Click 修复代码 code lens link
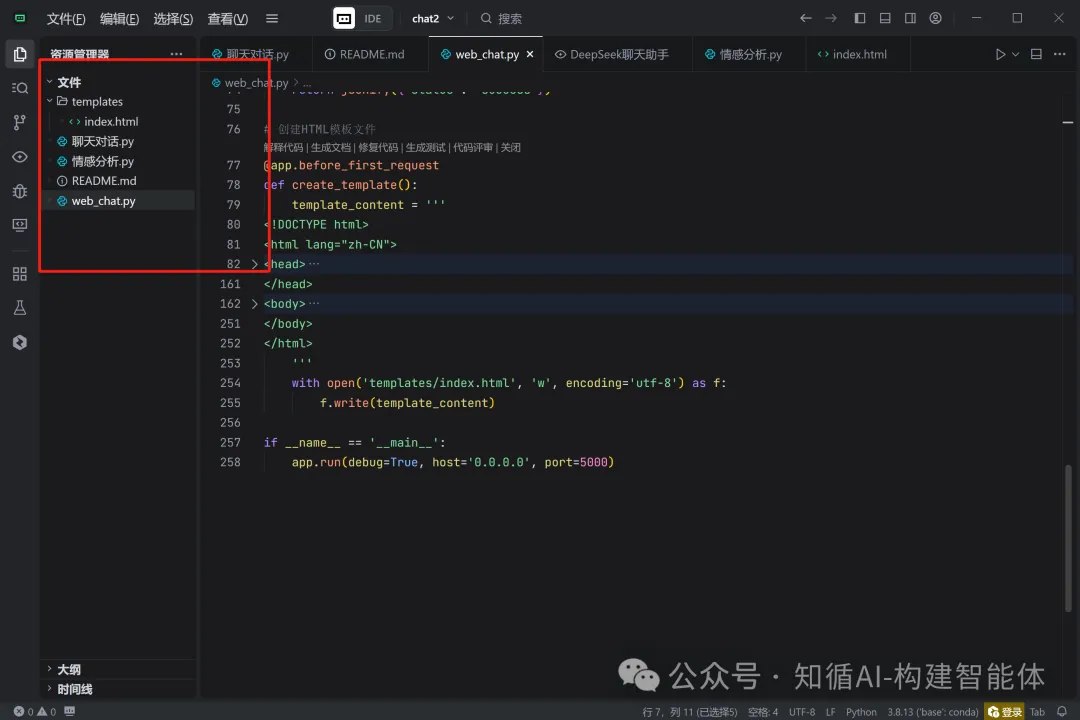Viewport: 1080px width, 720px height. (x=378, y=147)
